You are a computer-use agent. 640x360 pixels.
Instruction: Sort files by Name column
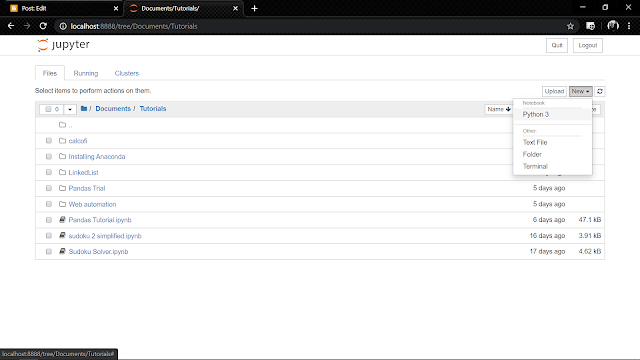click(x=499, y=109)
